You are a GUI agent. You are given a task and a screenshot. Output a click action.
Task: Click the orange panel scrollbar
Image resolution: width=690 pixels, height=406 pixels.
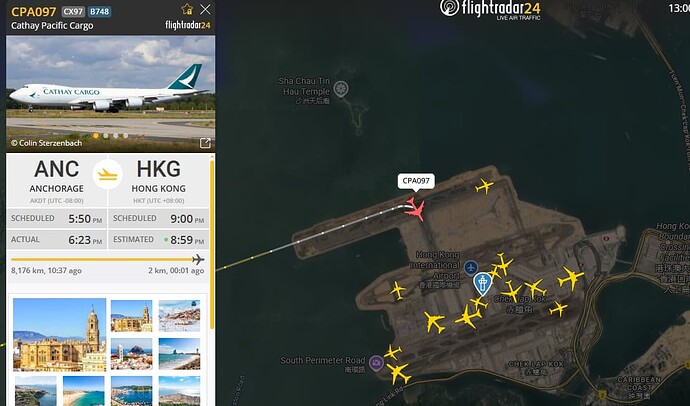point(212,245)
